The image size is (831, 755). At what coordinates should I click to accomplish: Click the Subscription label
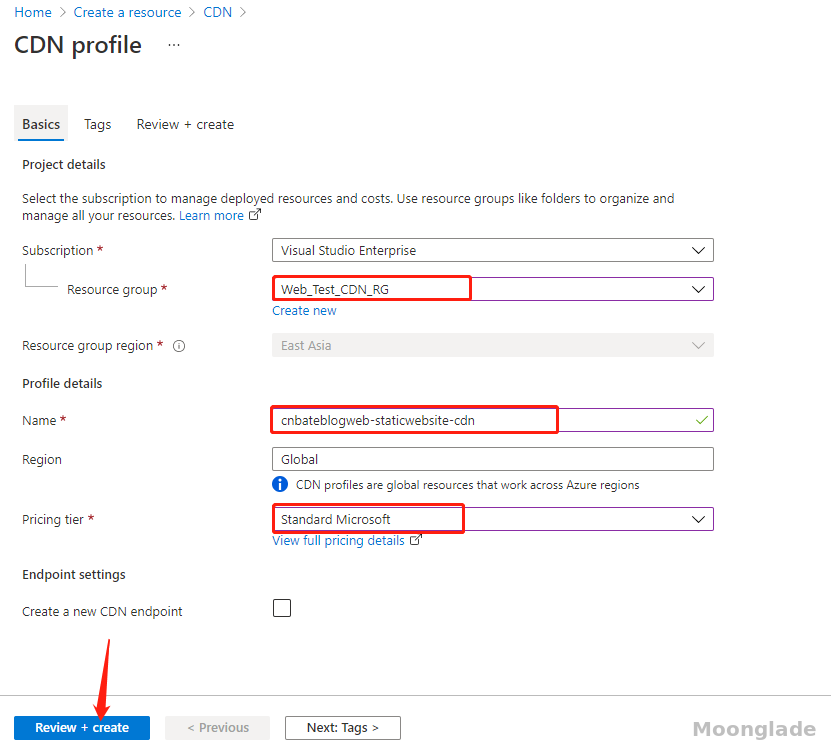[58, 251]
